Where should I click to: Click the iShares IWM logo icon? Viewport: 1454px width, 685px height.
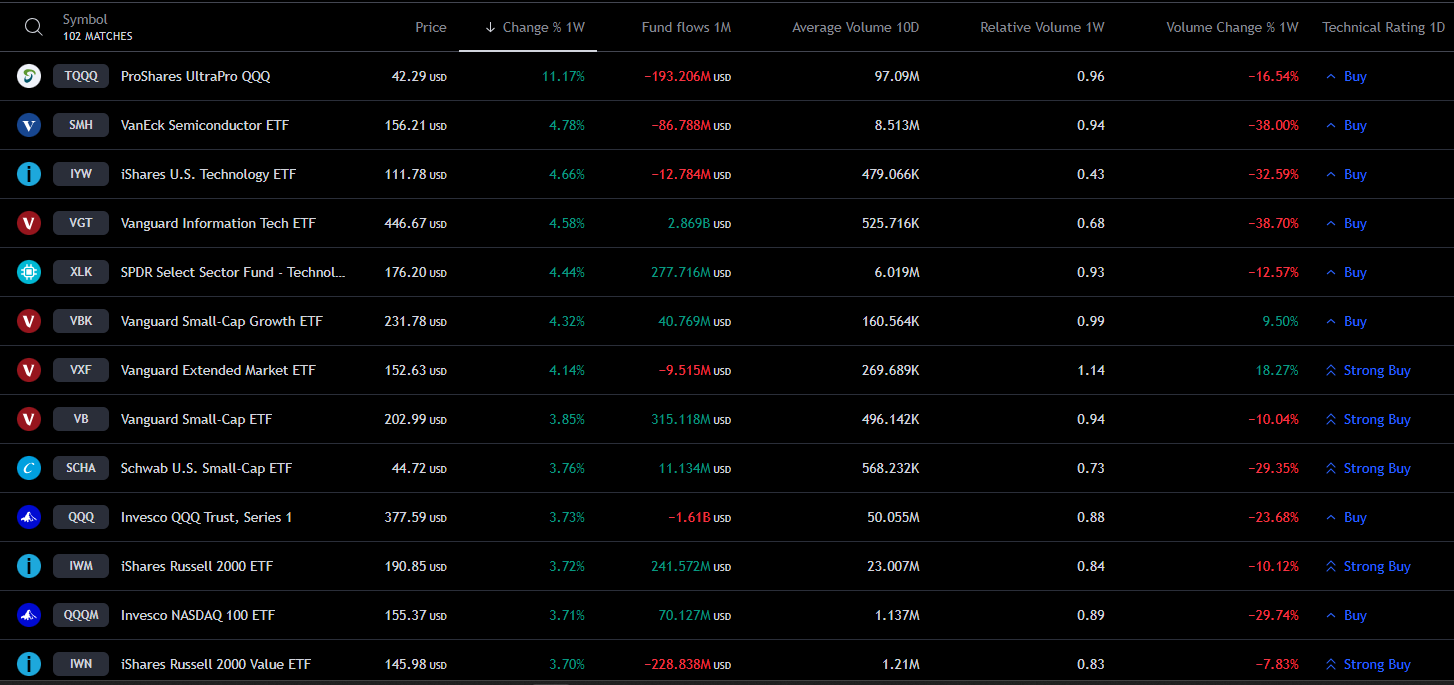29,566
